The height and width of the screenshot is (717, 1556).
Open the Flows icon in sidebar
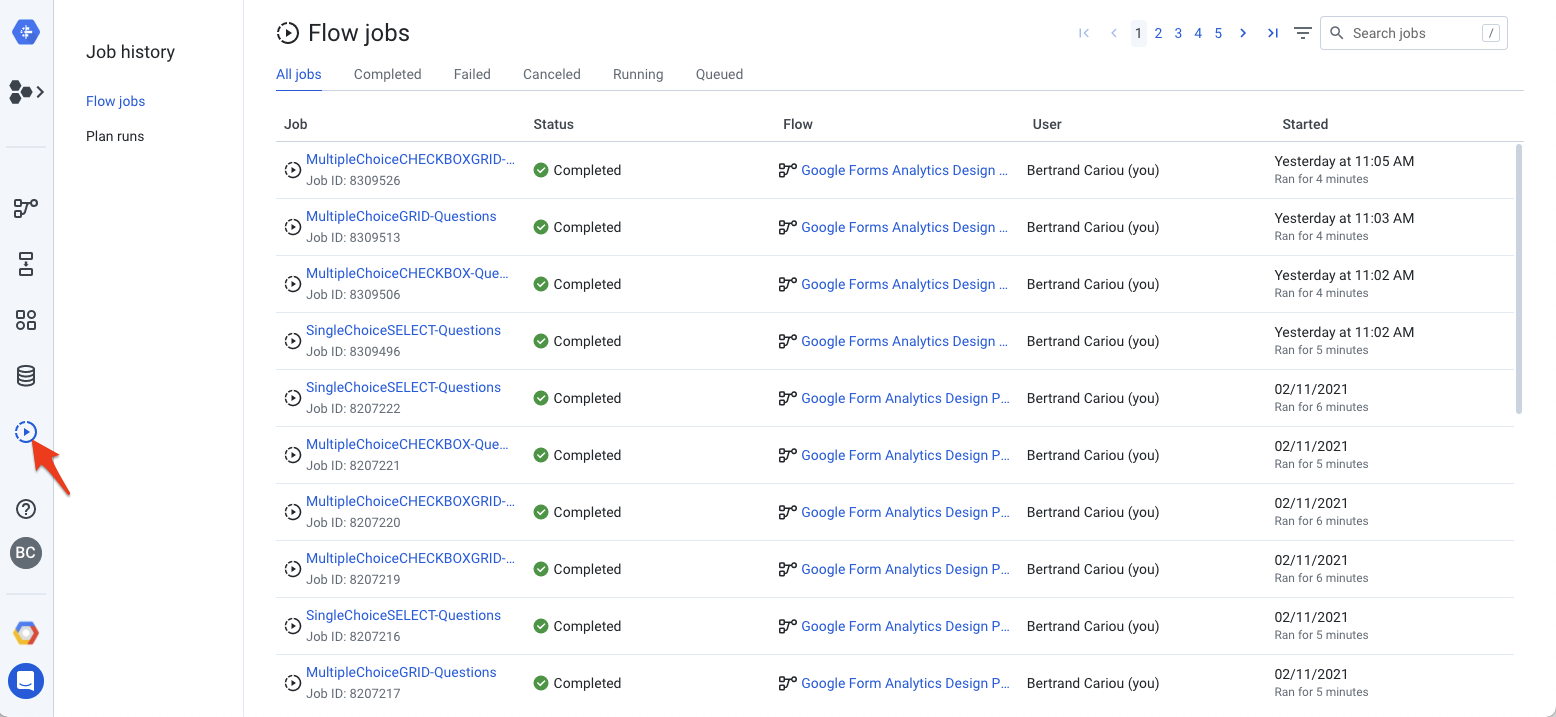coord(26,208)
